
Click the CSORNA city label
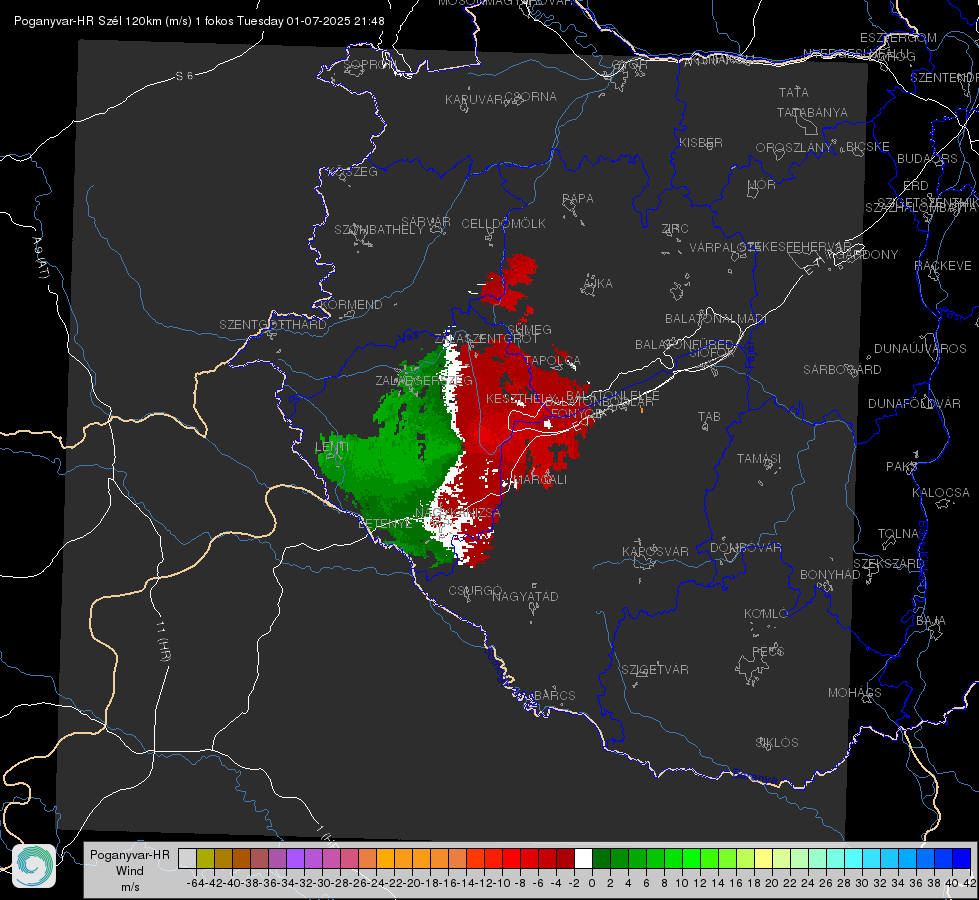[x=531, y=97]
